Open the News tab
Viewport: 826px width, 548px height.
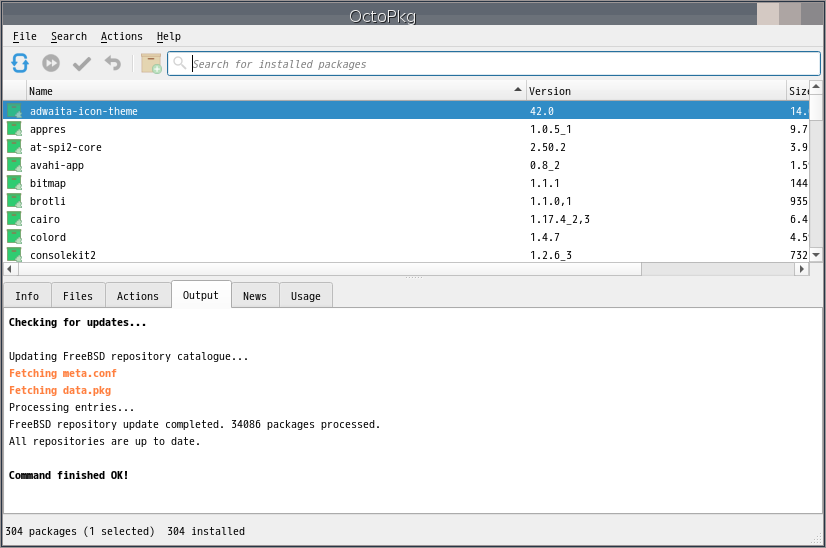pyautogui.click(x=254, y=296)
